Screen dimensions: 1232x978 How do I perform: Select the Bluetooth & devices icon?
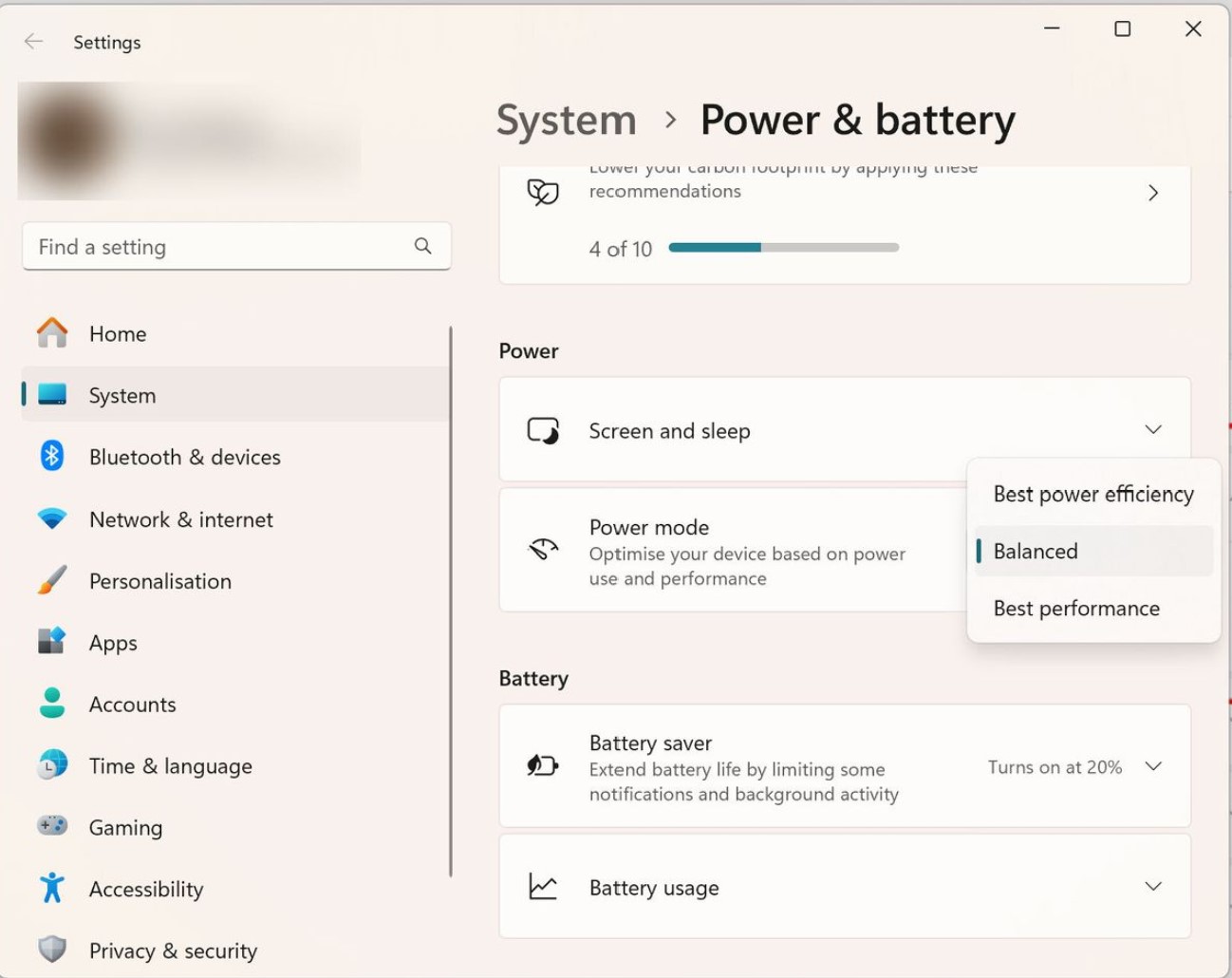[x=51, y=457]
